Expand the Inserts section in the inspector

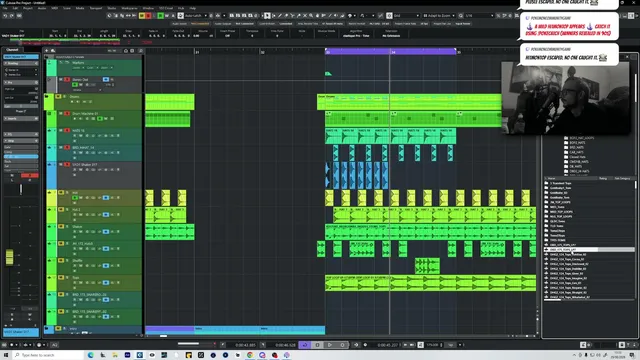click(21, 118)
